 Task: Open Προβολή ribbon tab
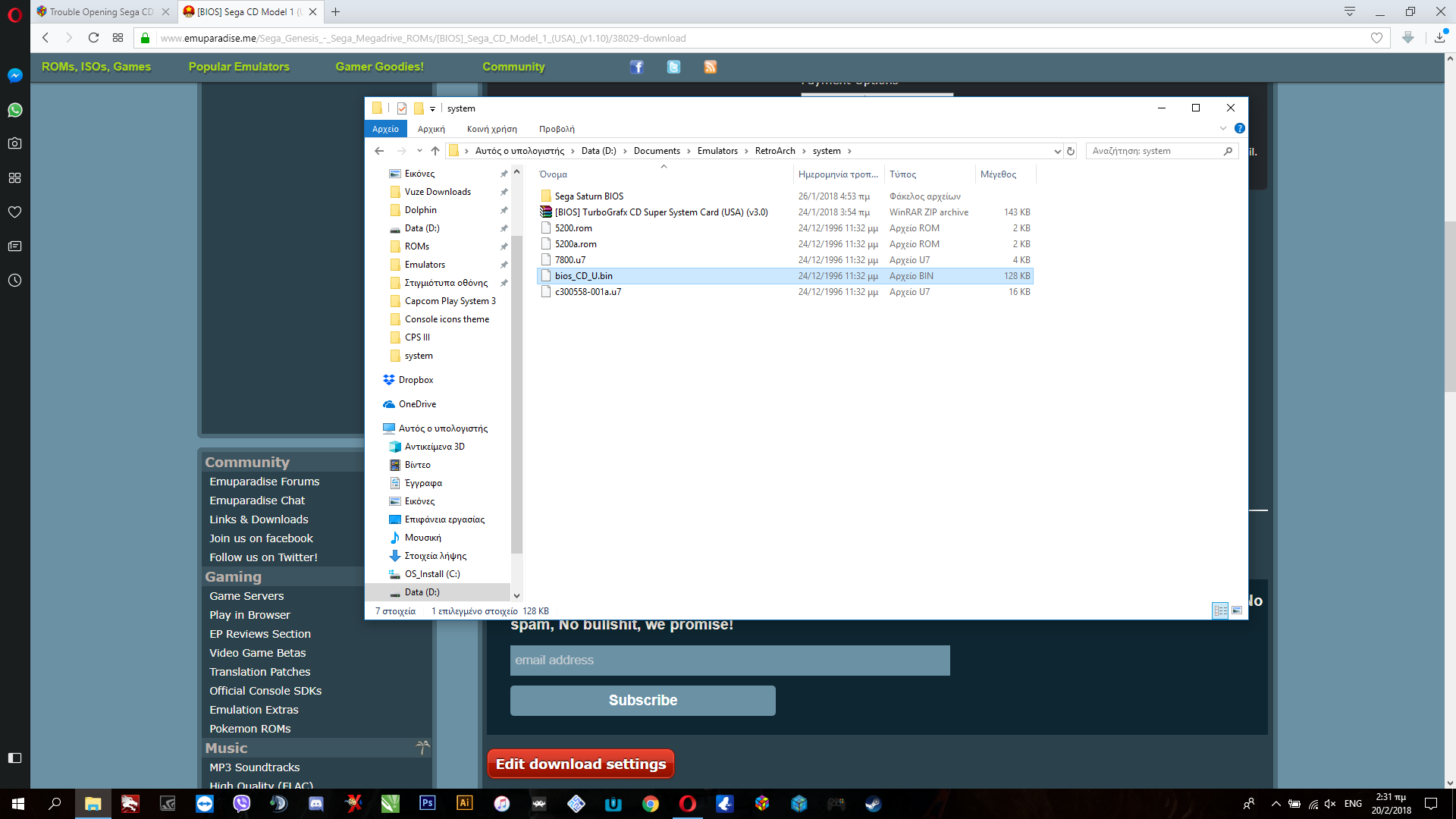(x=557, y=129)
